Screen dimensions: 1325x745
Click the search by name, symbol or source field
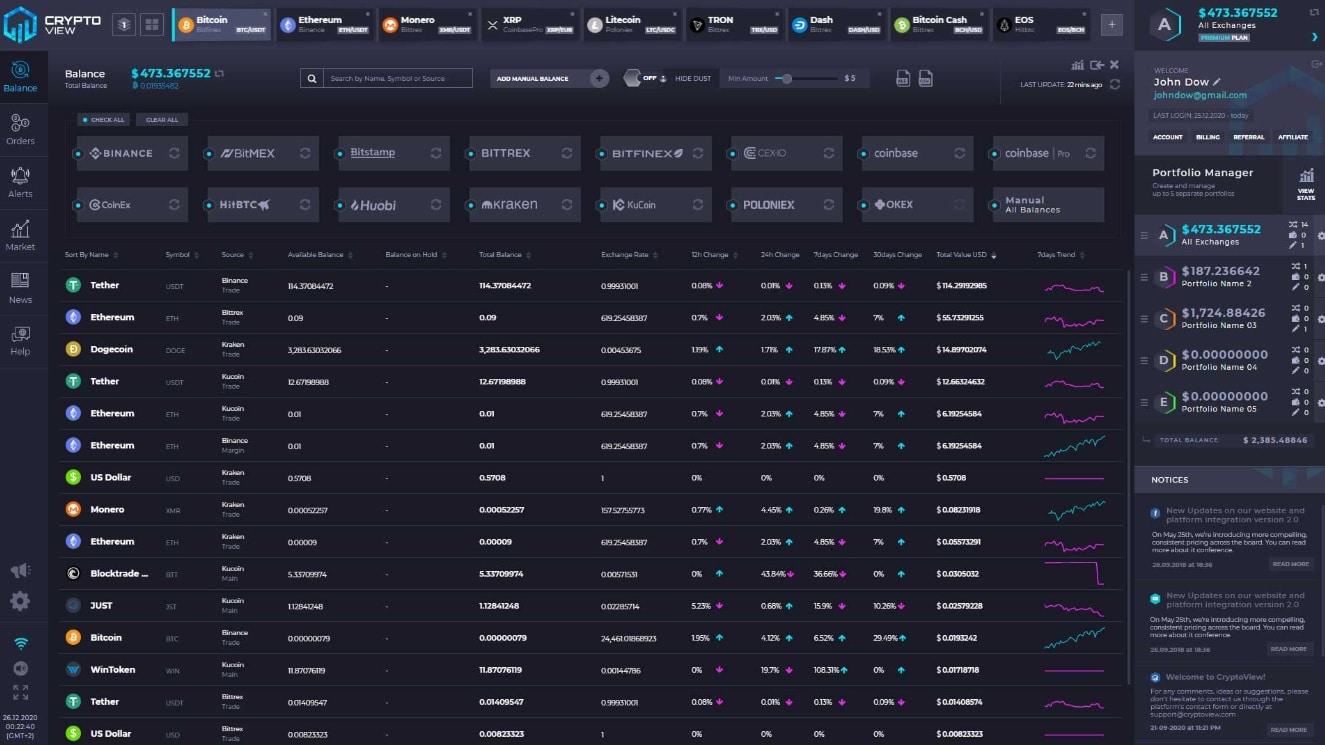tap(398, 78)
